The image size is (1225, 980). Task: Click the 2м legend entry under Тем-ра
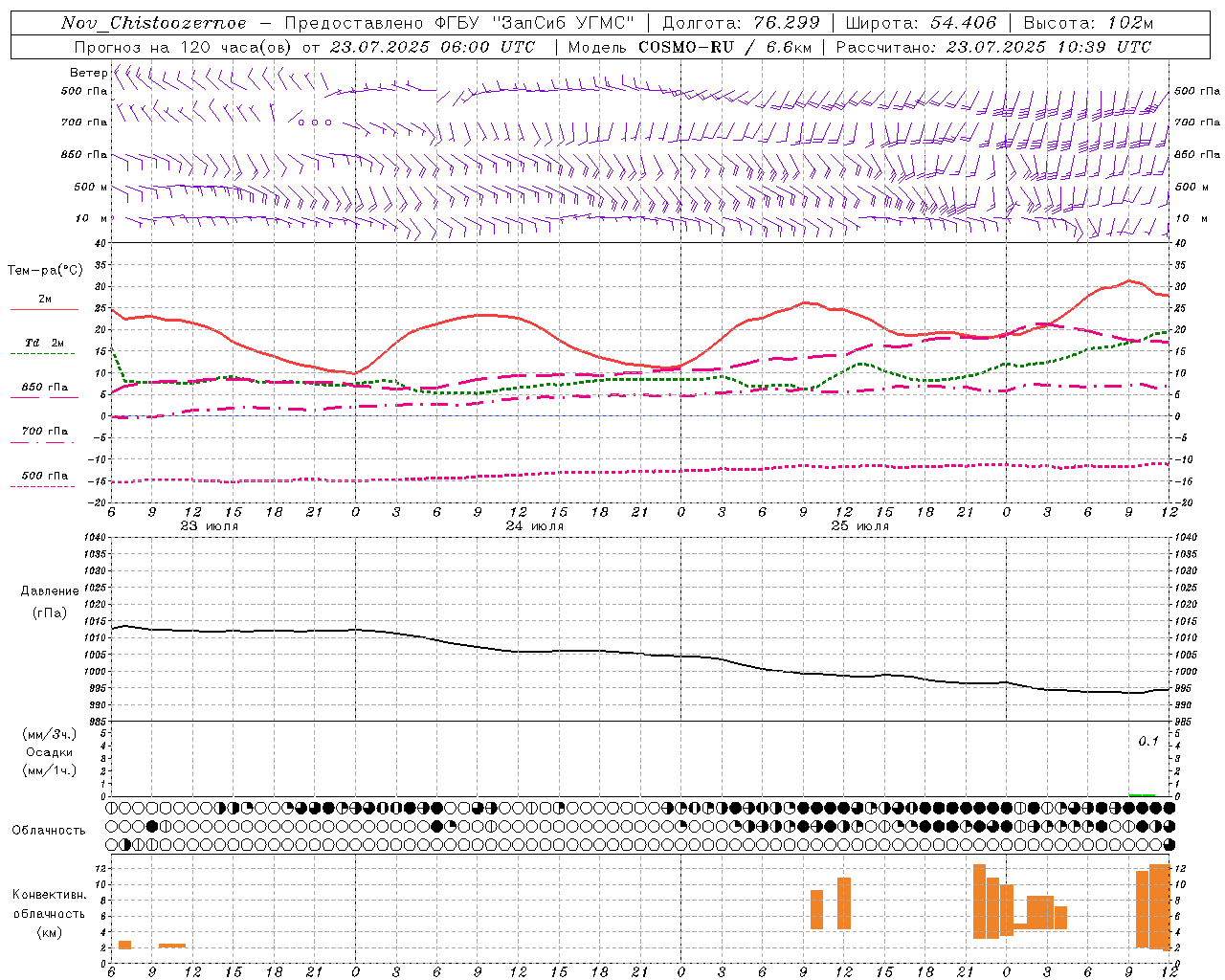[45, 299]
